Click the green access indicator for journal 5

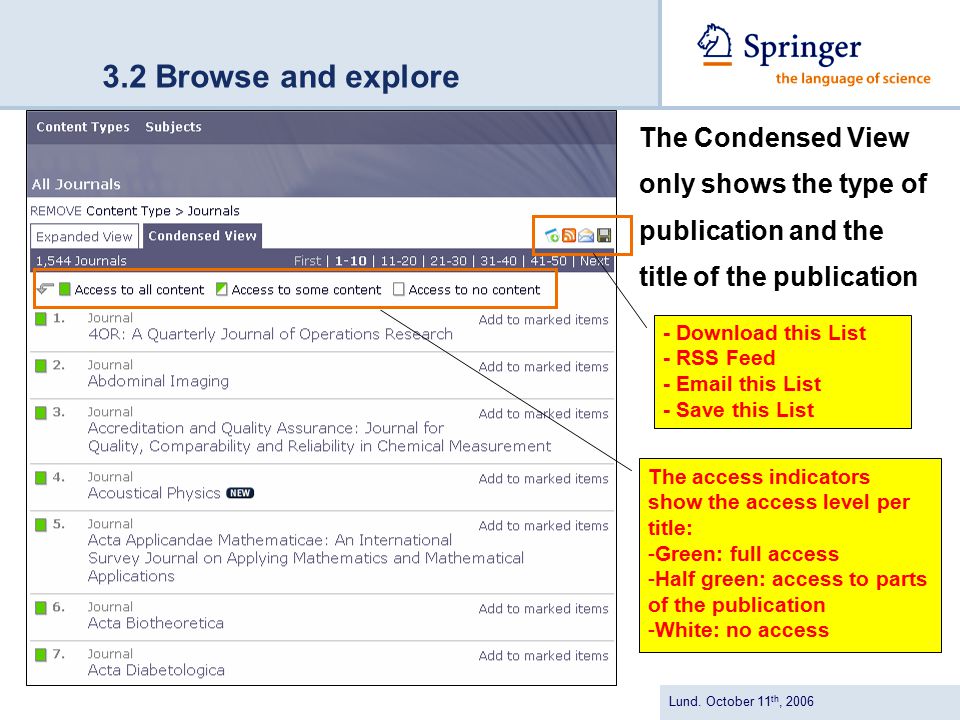[x=41, y=525]
